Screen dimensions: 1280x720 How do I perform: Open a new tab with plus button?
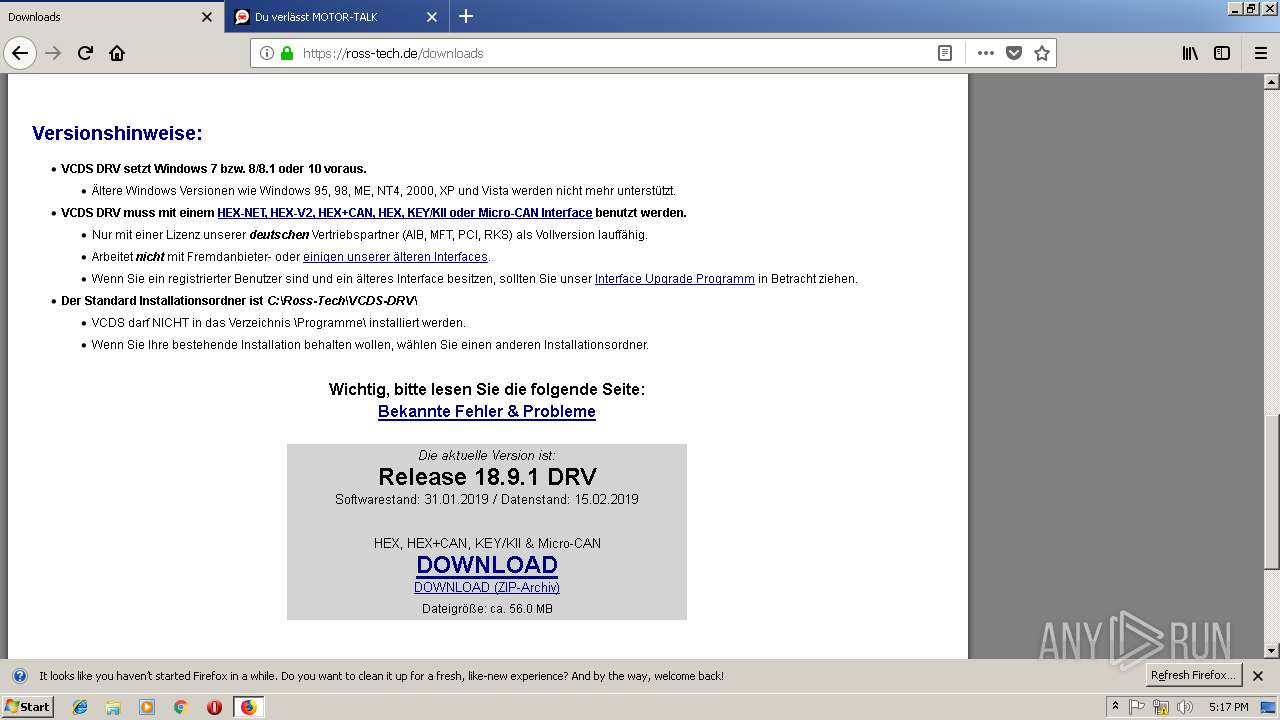coord(466,16)
